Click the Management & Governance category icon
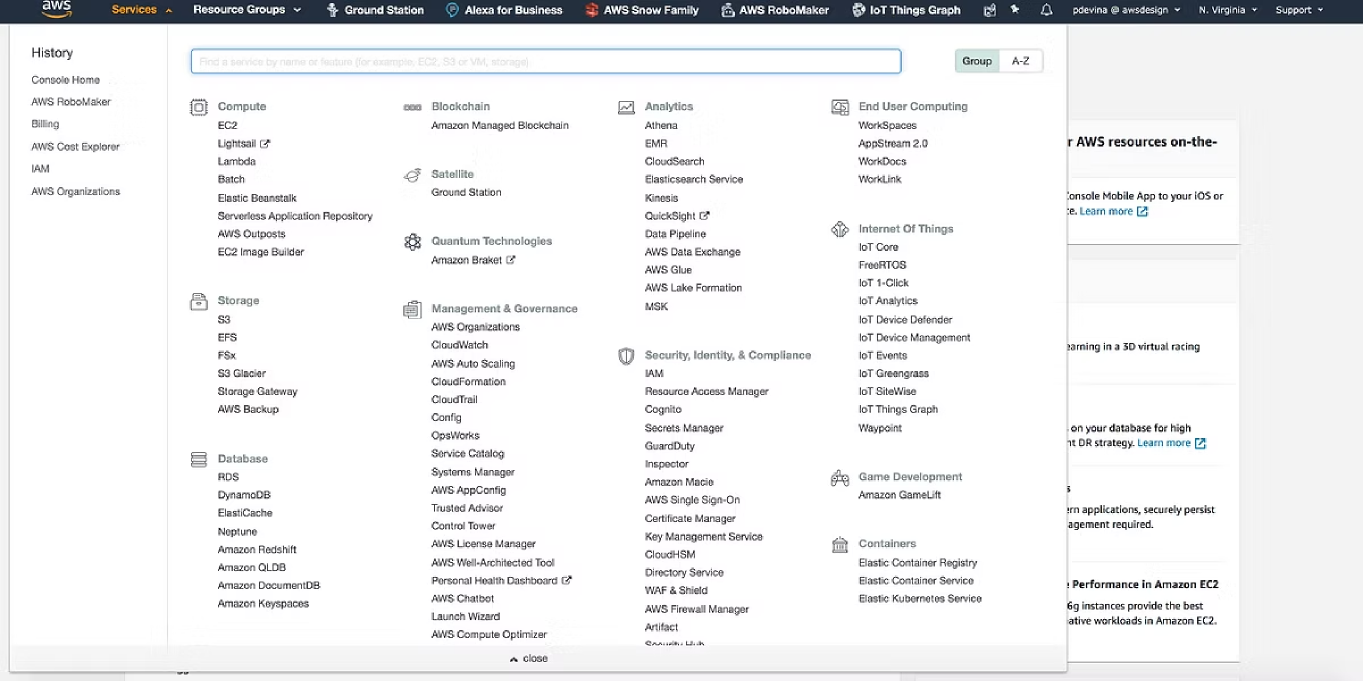Viewport: 1363px width, 681px height. click(x=412, y=309)
